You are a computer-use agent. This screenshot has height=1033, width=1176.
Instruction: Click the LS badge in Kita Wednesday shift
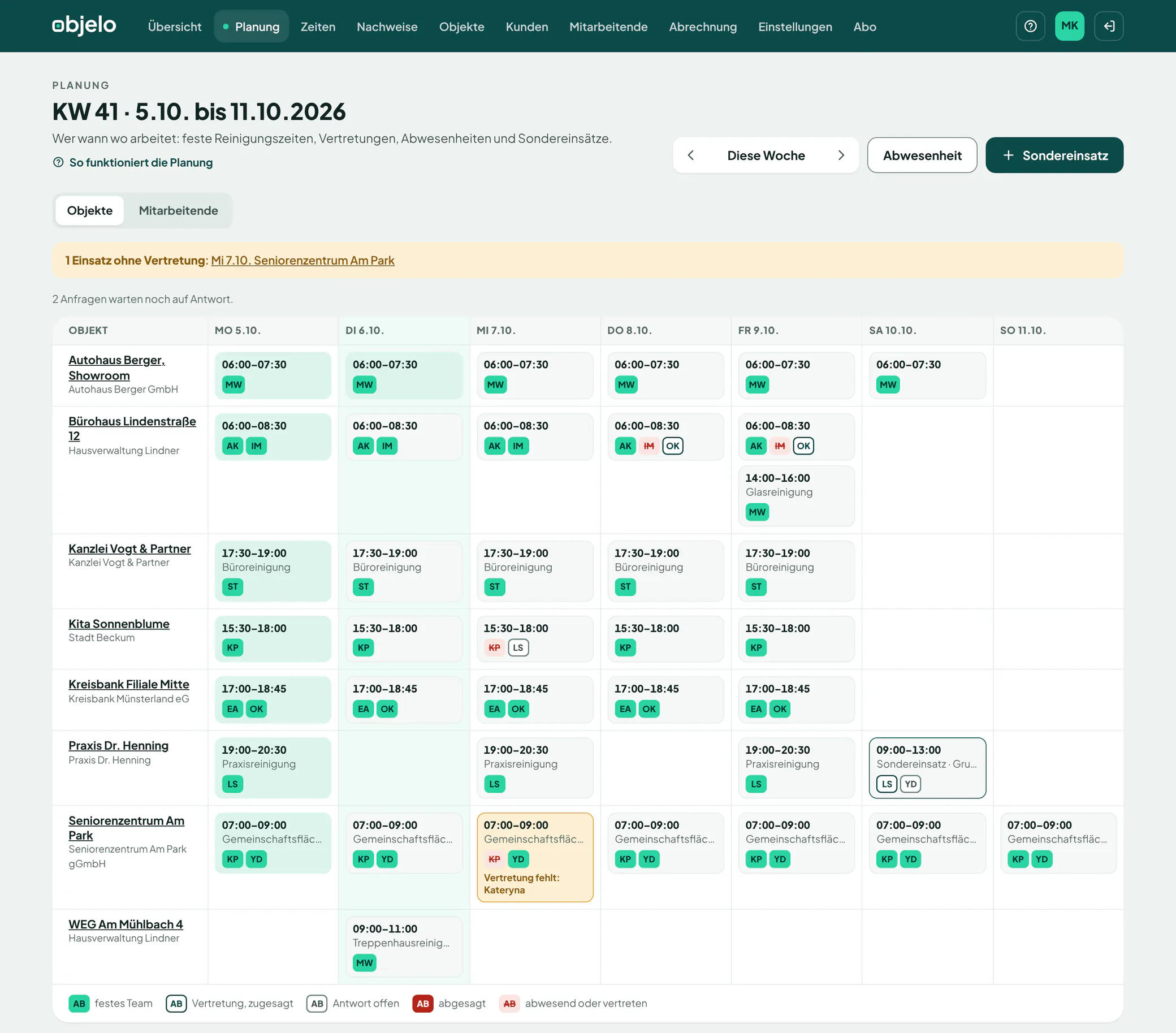point(518,648)
